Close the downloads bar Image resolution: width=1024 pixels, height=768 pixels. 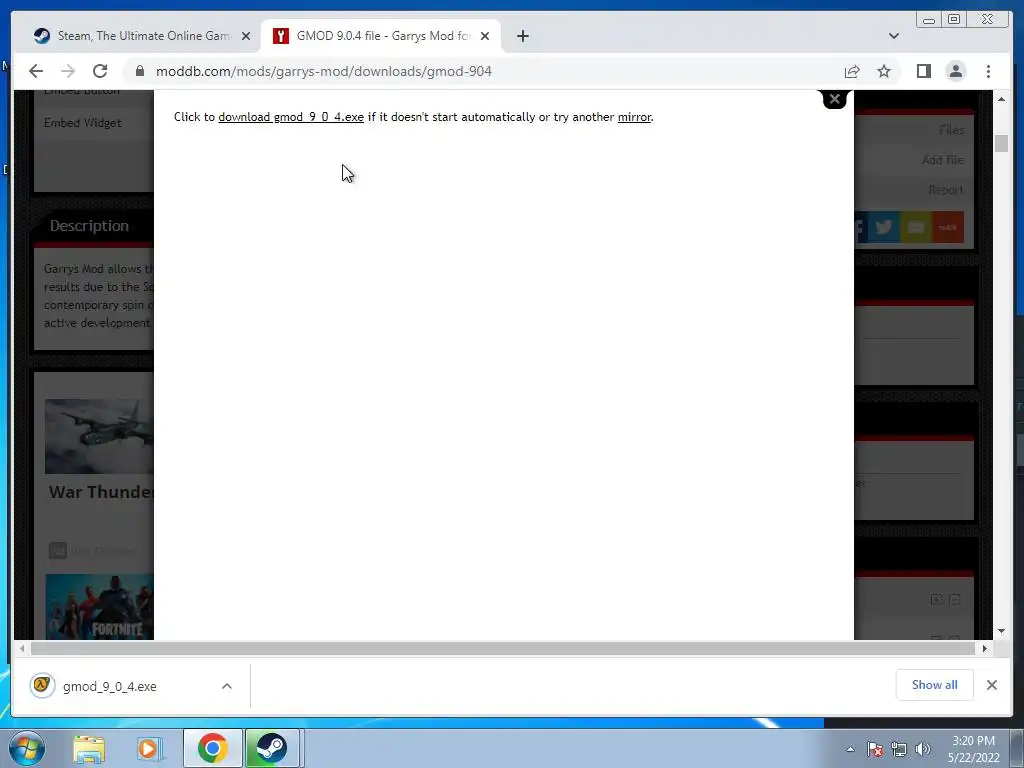click(991, 684)
